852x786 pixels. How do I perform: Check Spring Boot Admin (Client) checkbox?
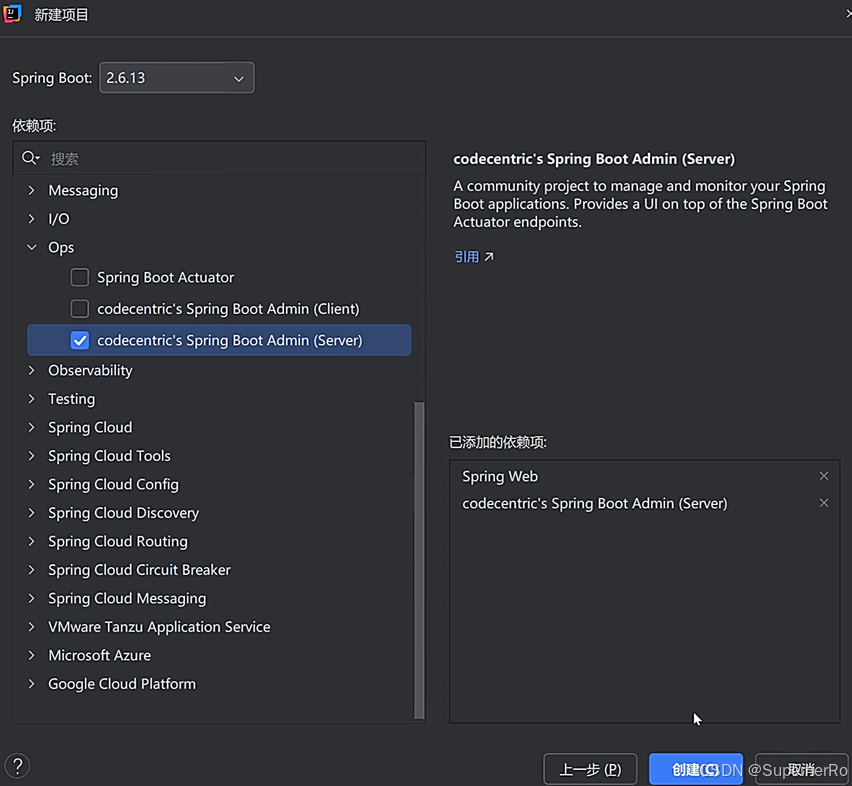pyautogui.click(x=80, y=309)
